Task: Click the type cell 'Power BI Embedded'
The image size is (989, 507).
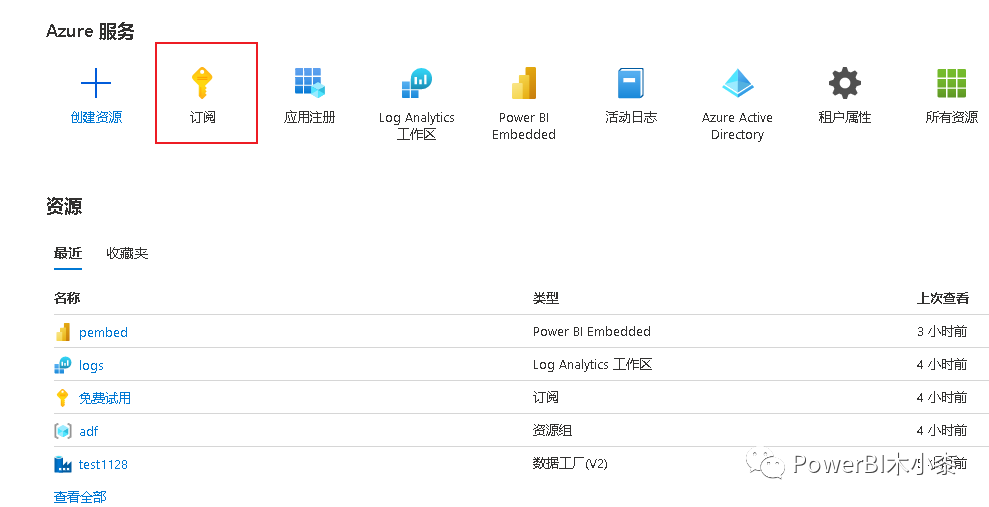Action: coord(592,331)
